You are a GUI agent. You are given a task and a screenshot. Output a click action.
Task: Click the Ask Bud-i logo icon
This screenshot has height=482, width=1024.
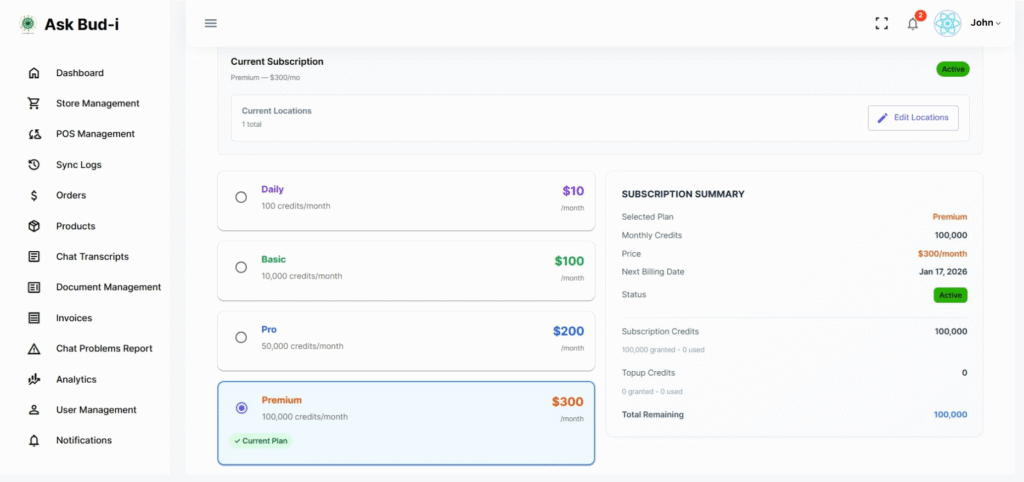27,24
